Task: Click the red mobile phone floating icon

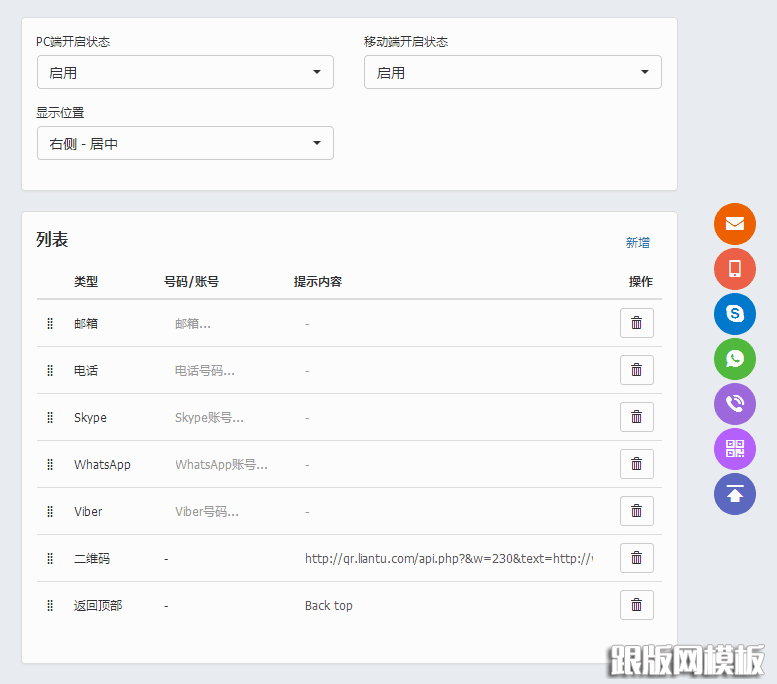Action: pyautogui.click(x=735, y=269)
